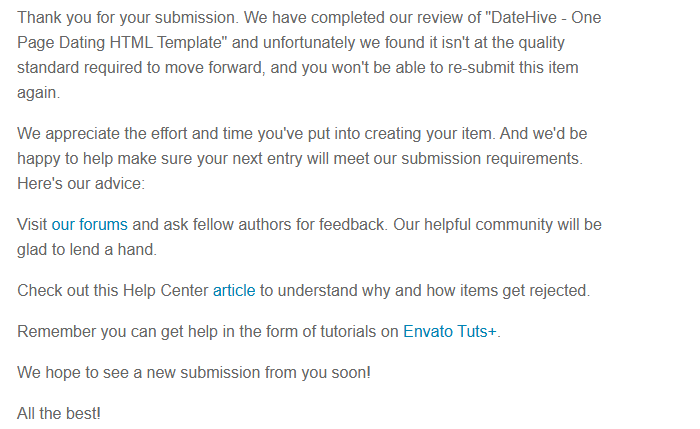
Task: Click the phrase "re-submit this item"
Action: pos(513,68)
